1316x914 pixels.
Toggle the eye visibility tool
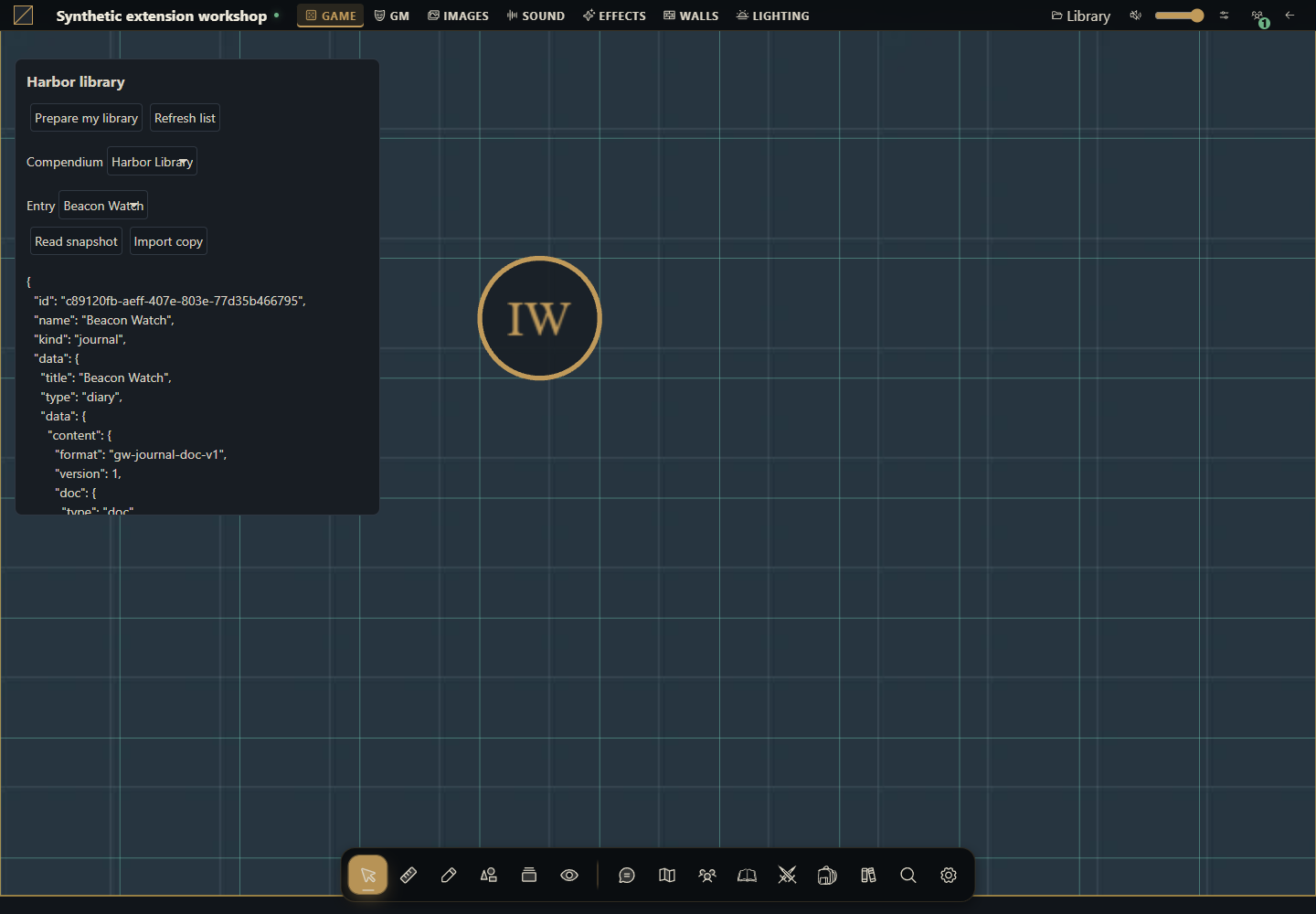coord(569,876)
